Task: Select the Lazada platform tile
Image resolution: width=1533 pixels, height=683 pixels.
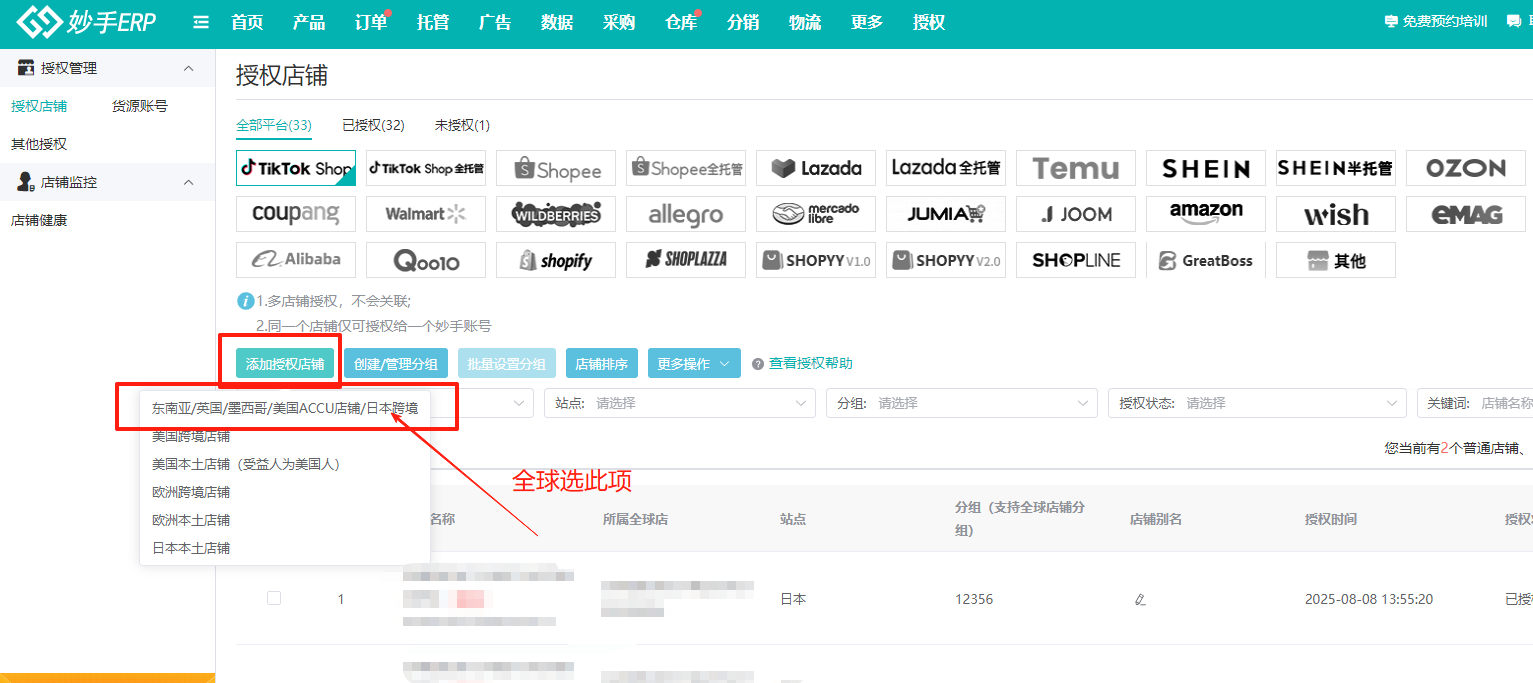Action: tap(816, 168)
